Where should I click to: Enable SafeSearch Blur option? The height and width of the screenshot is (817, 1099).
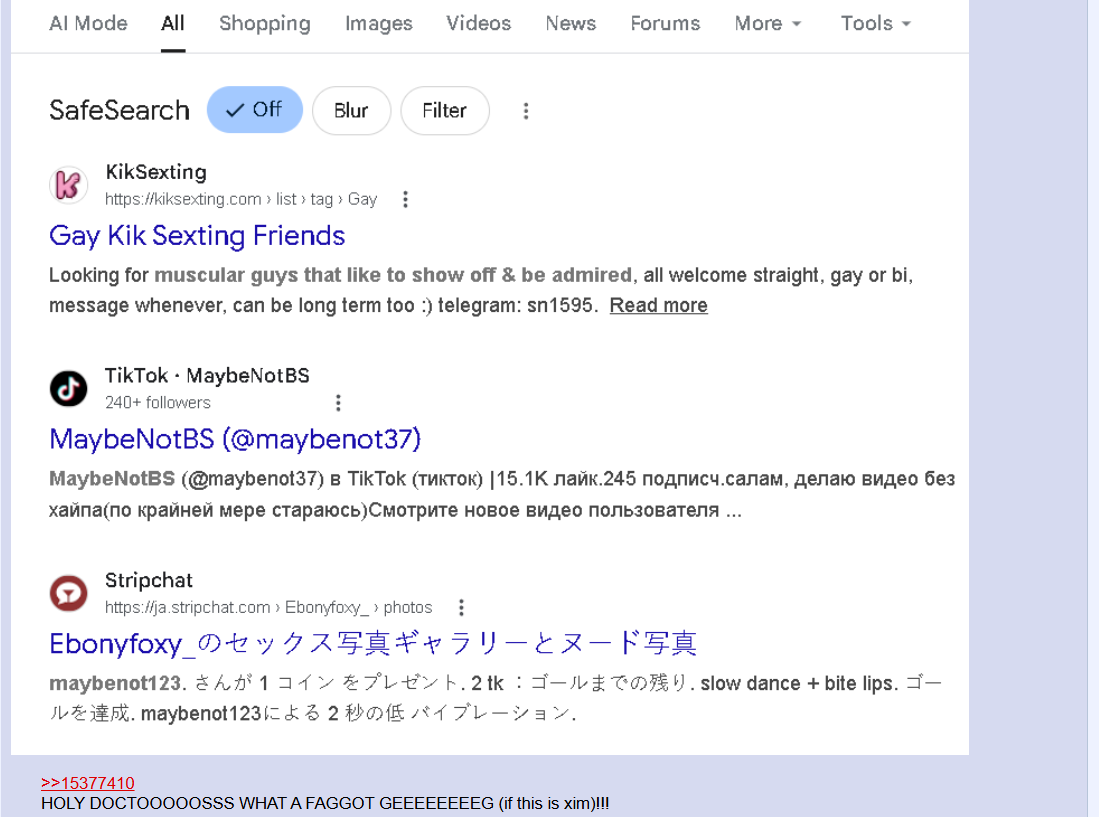(351, 111)
